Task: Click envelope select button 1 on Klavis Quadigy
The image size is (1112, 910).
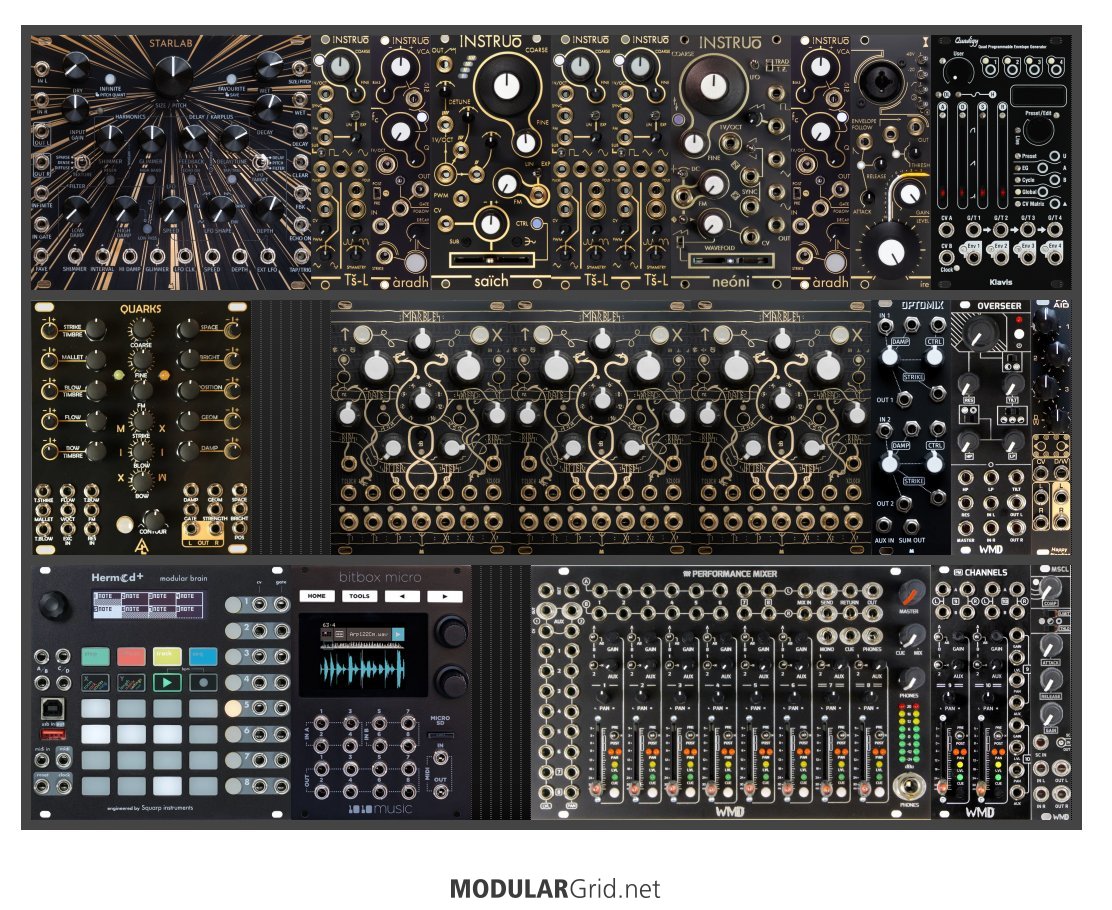Action: (x=991, y=69)
